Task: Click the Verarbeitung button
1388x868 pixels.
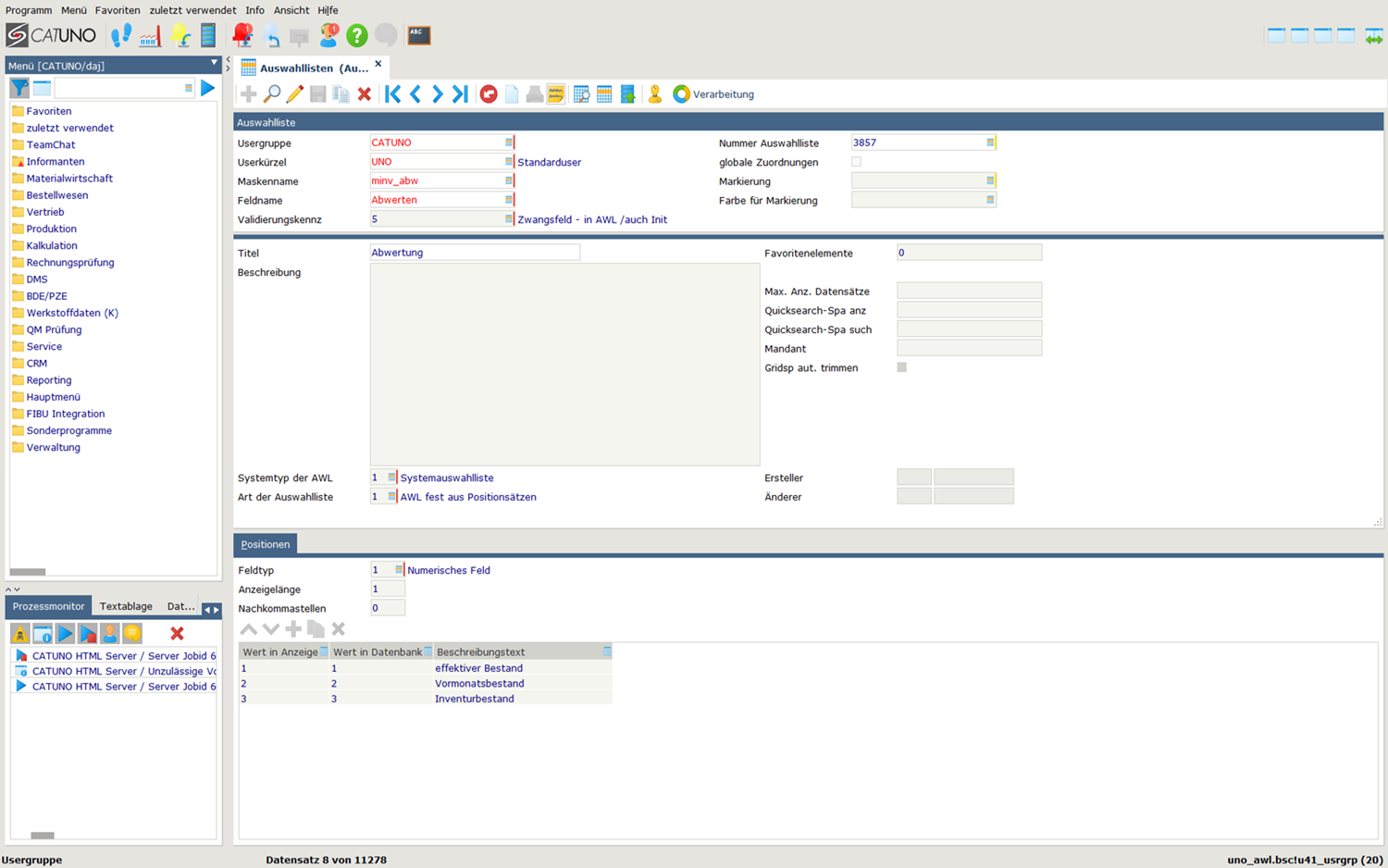Action: pyautogui.click(x=713, y=94)
